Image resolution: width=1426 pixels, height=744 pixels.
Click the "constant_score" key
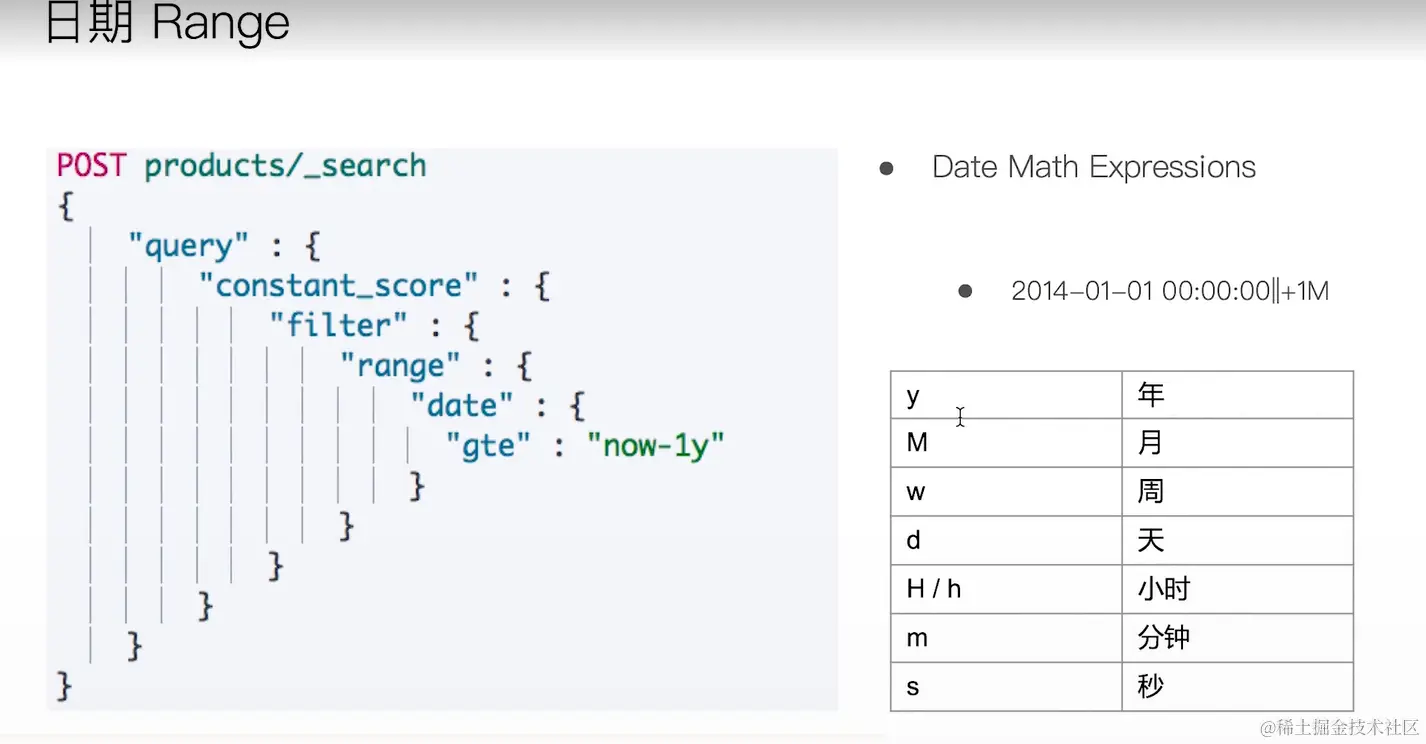click(x=339, y=286)
